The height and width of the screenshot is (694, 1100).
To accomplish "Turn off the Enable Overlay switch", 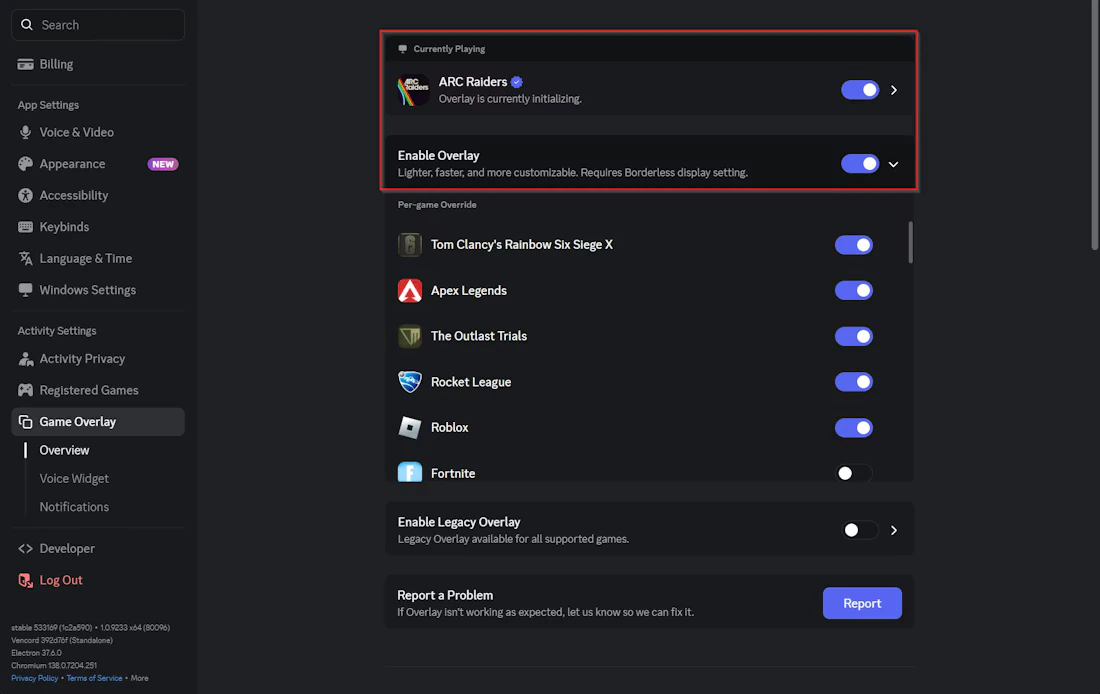I will (860, 164).
